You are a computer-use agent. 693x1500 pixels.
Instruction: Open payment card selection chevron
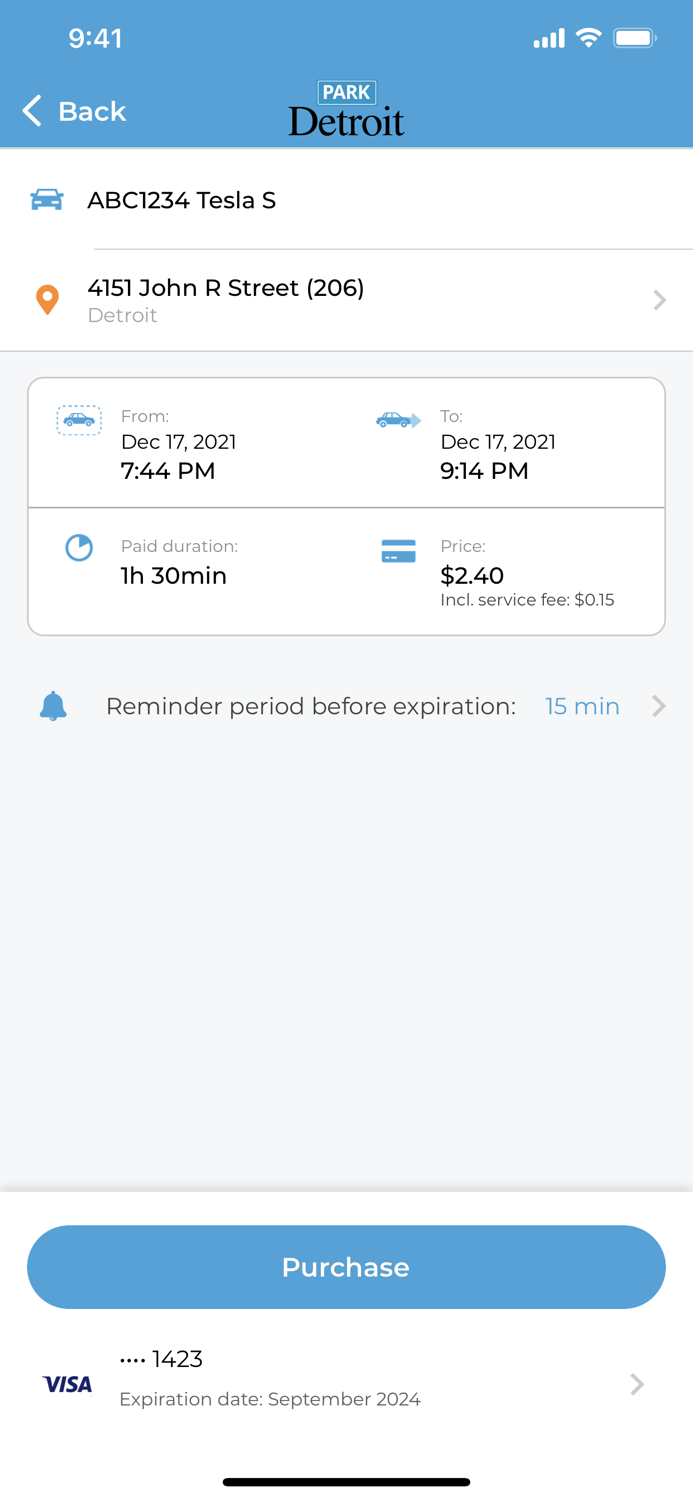tap(637, 1384)
